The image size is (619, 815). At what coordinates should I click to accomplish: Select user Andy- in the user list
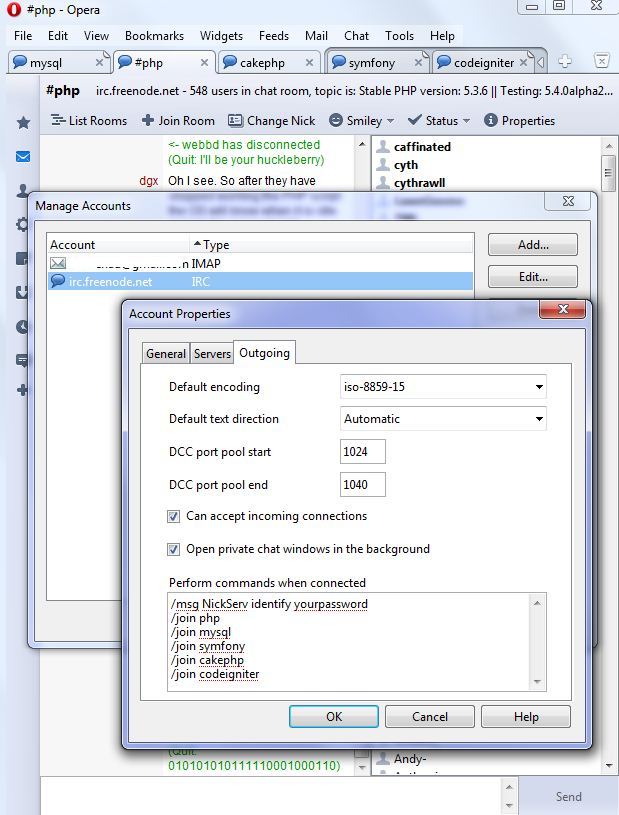[x=410, y=759]
